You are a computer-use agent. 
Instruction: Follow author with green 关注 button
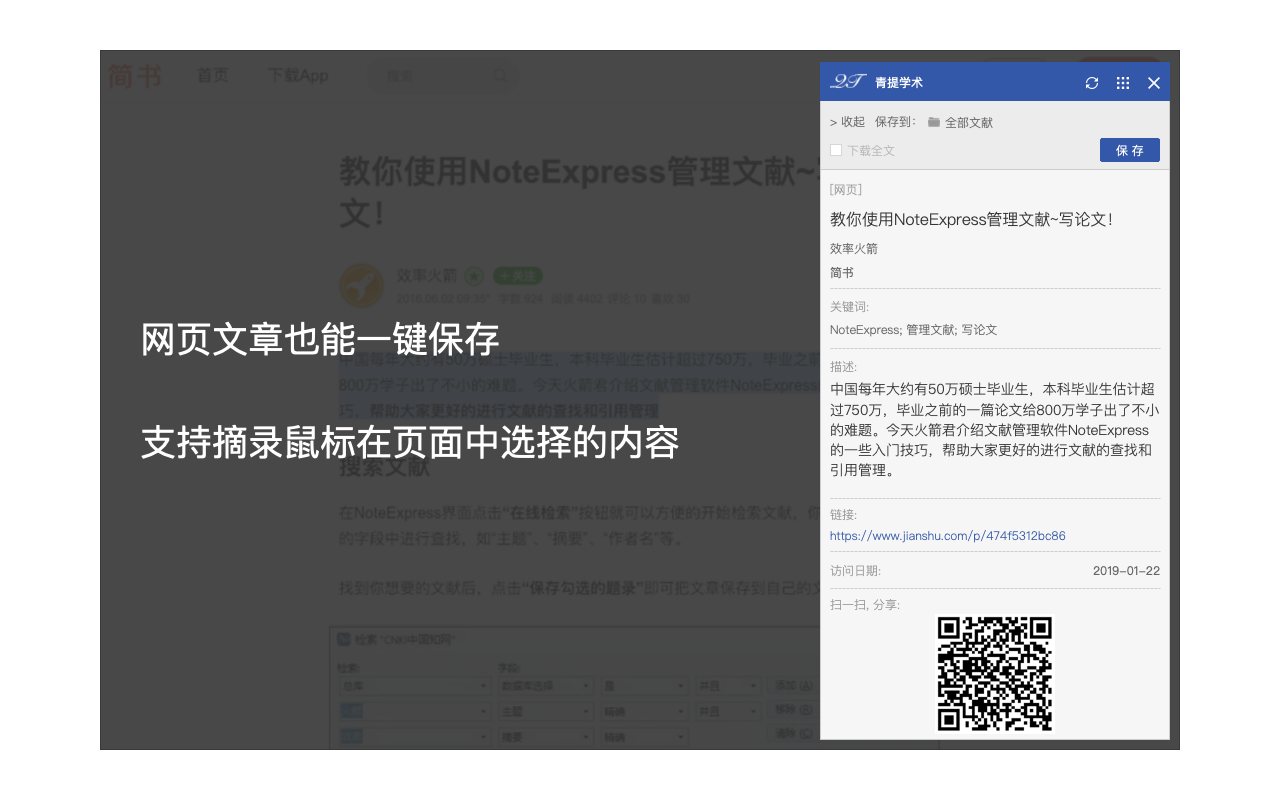tap(517, 276)
